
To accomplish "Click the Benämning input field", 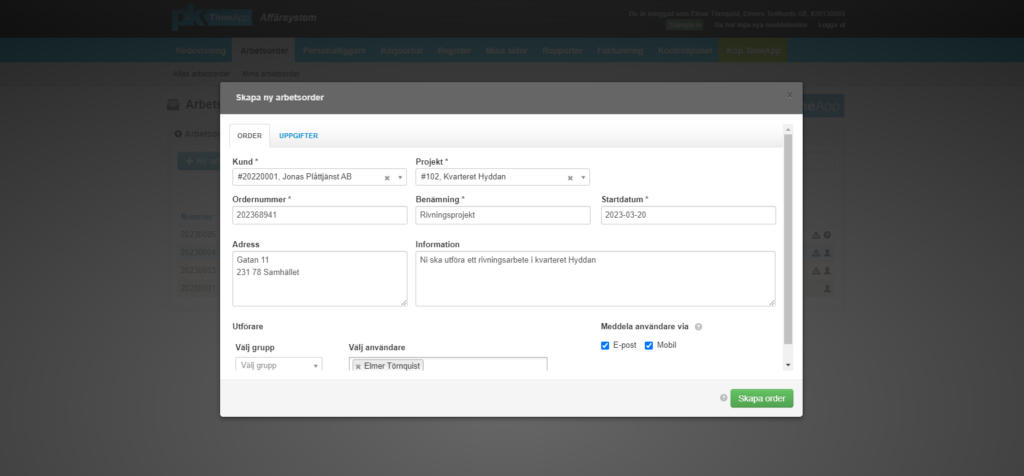I will [x=503, y=215].
